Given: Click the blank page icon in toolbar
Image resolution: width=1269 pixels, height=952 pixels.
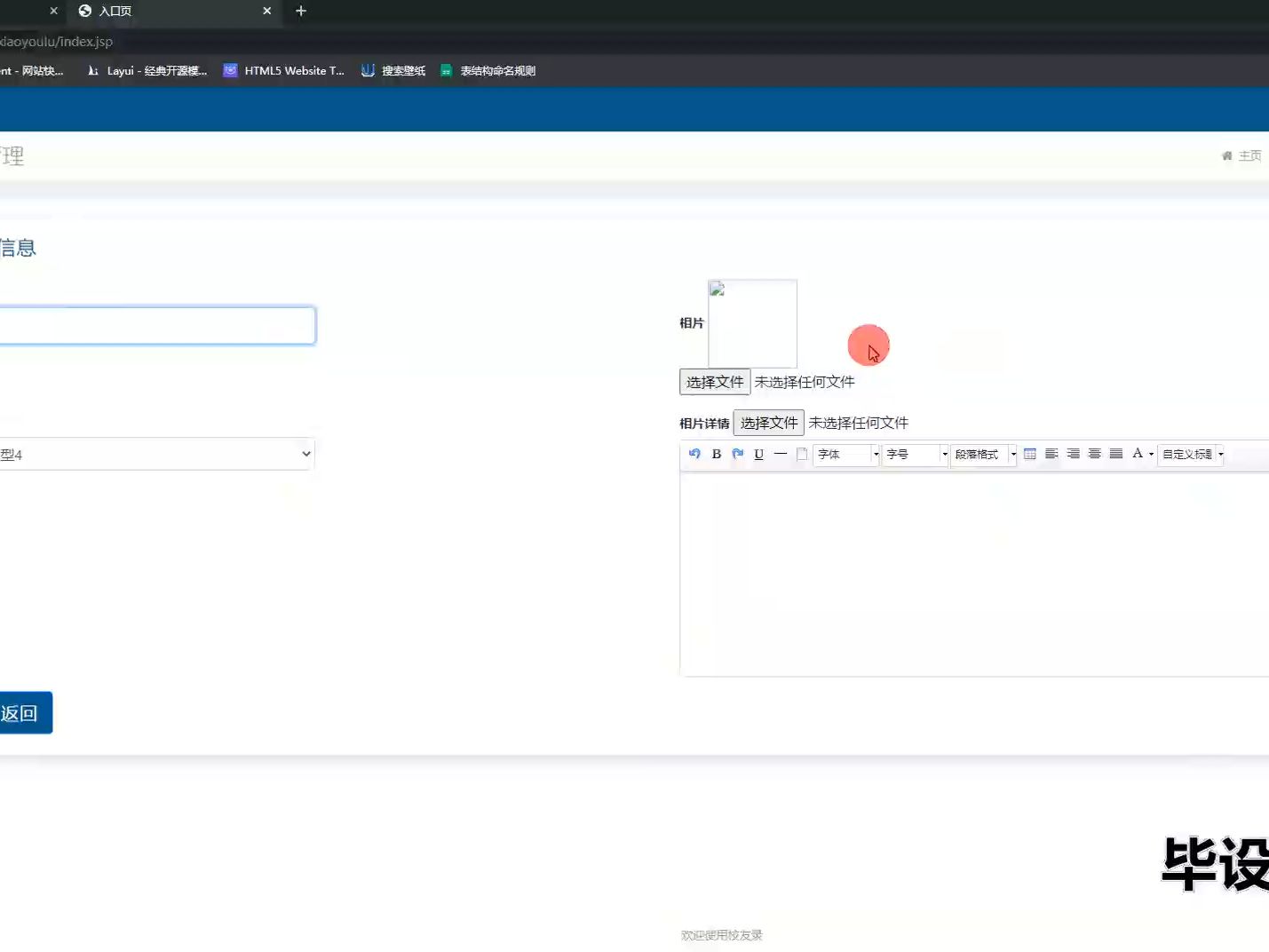Looking at the screenshot, I should pos(802,454).
